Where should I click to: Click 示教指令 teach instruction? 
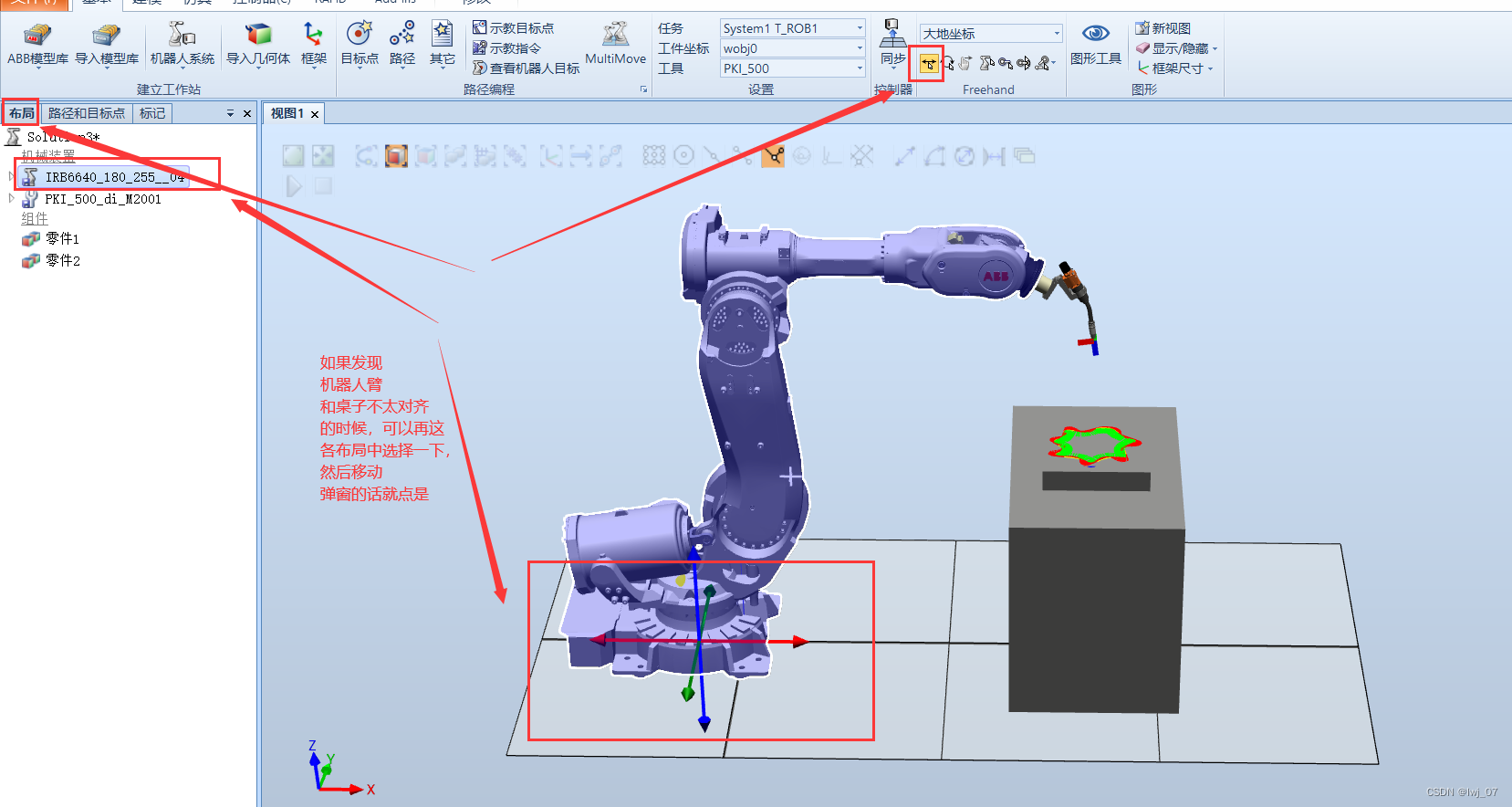[506, 48]
